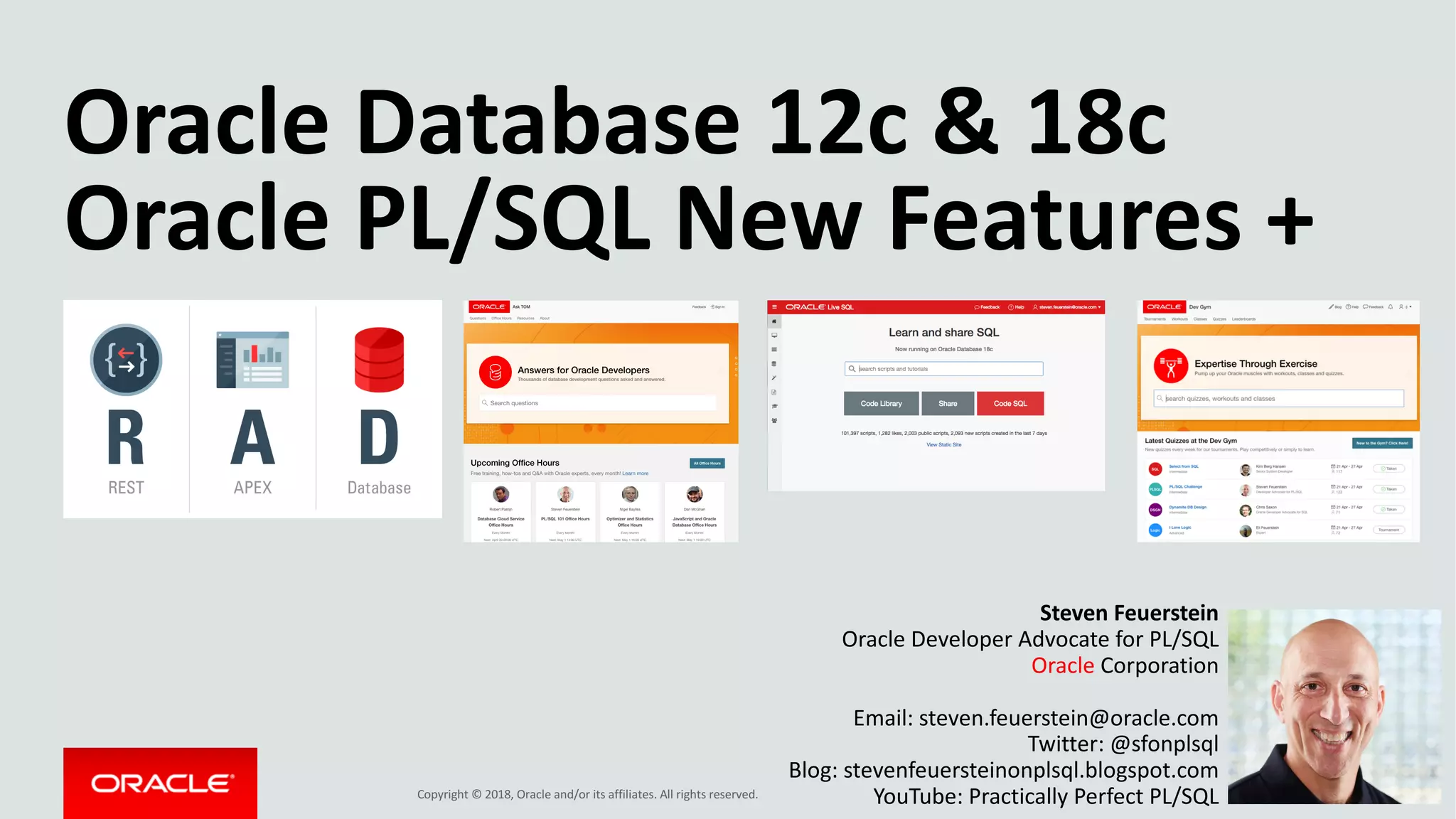Open the Live SQL user account dropdown
Viewport: 1456px width, 819px height.
1066,307
